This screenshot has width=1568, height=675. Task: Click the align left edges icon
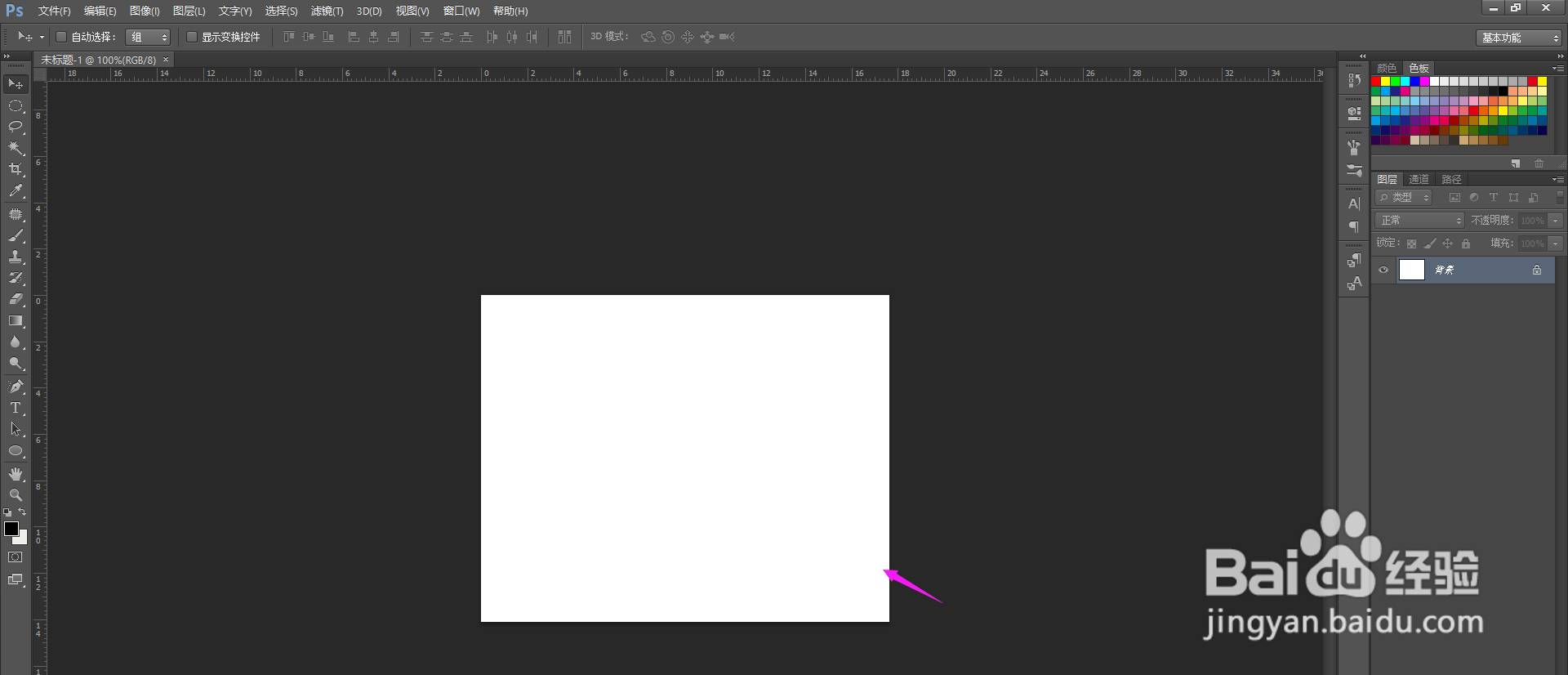tap(354, 37)
